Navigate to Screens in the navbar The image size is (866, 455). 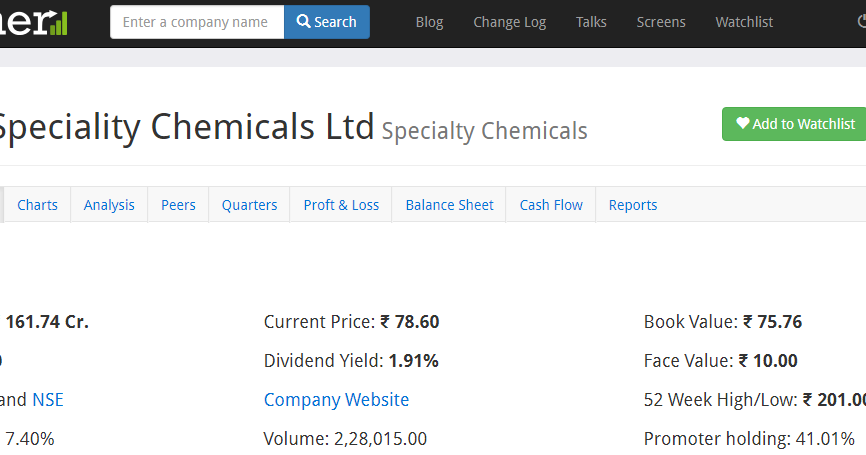(661, 22)
